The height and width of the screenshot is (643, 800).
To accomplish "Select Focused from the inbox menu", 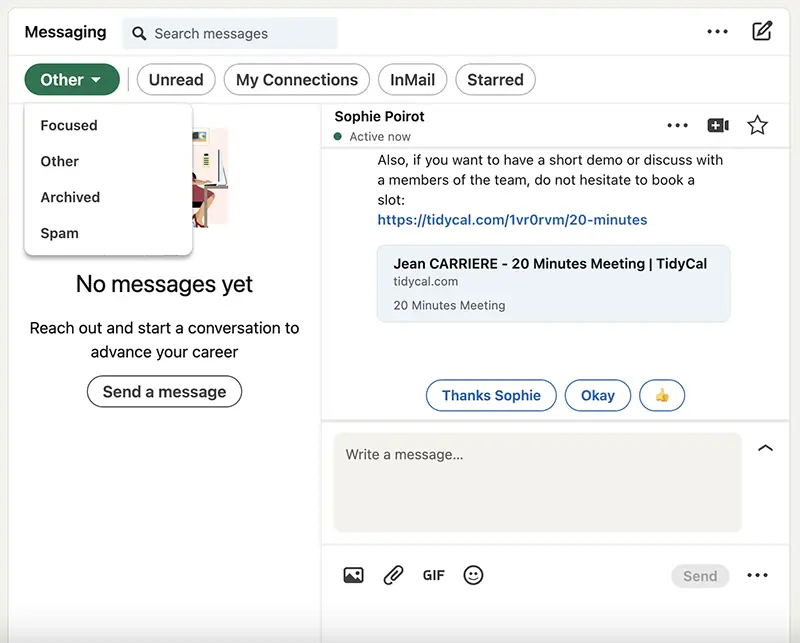I will (69, 125).
